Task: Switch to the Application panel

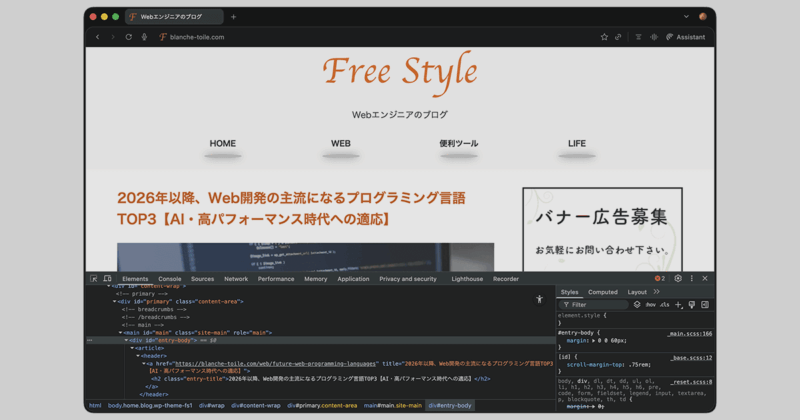Action: tap(353, 279)
